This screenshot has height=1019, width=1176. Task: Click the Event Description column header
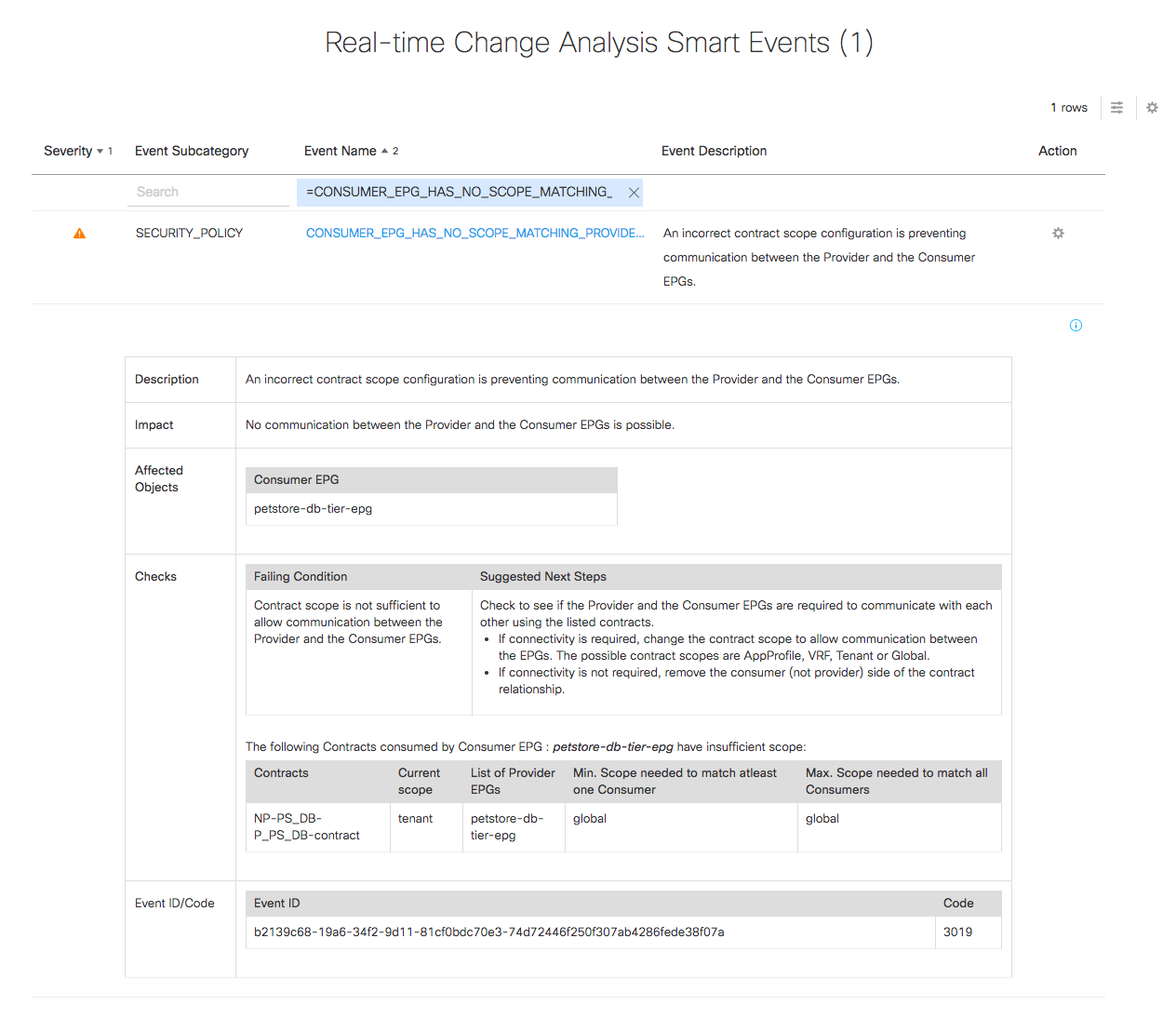click(714, 151)
